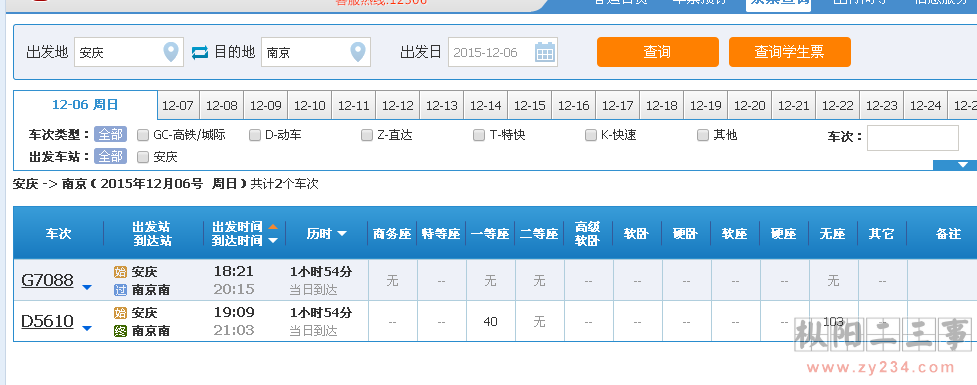Click the 103 no-seat count for D5610

833,321
